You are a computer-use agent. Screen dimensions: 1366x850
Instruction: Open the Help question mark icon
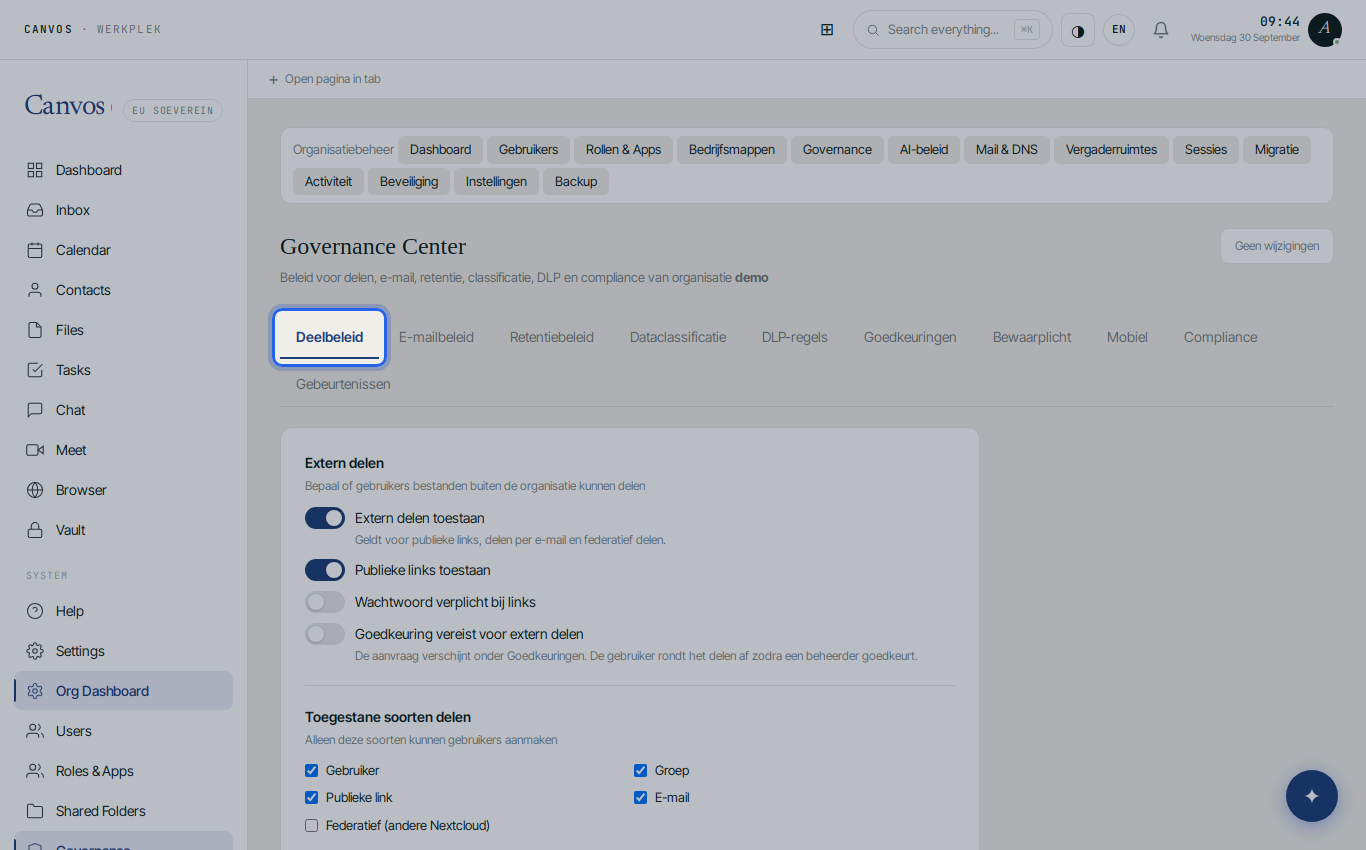pyautogui.click(x=35, y=611)
